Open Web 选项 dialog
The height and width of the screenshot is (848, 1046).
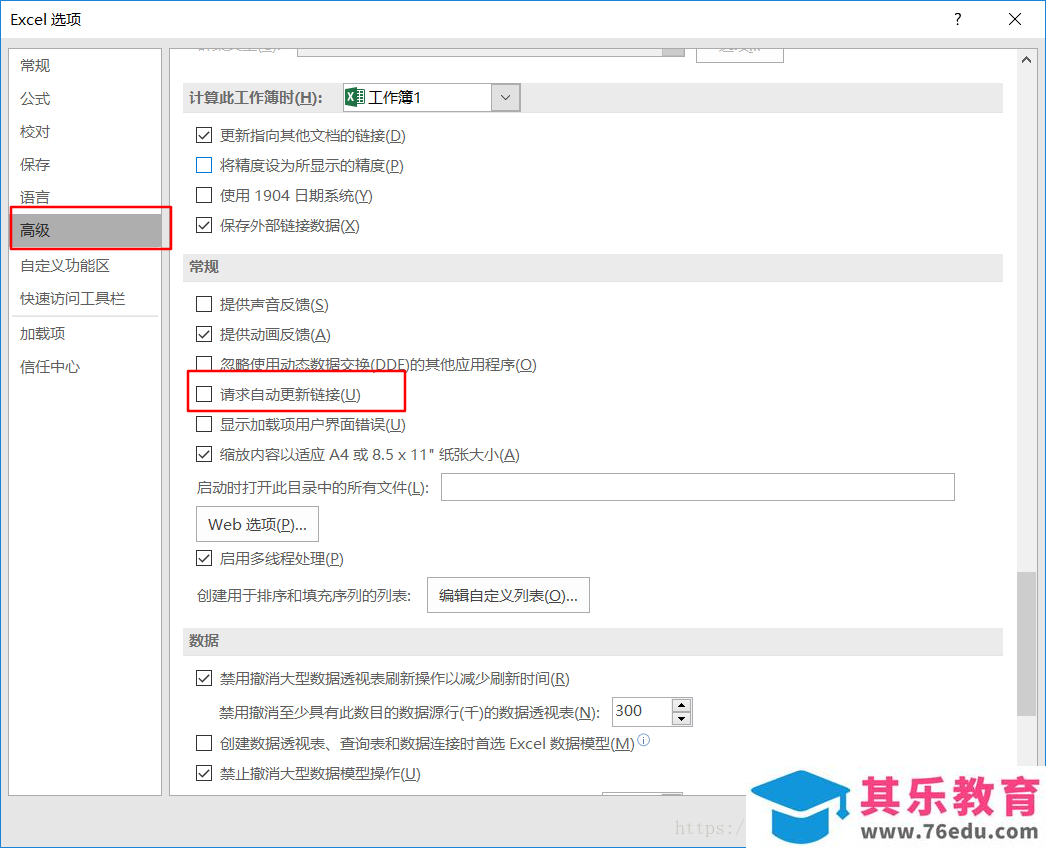pos(257,524)
